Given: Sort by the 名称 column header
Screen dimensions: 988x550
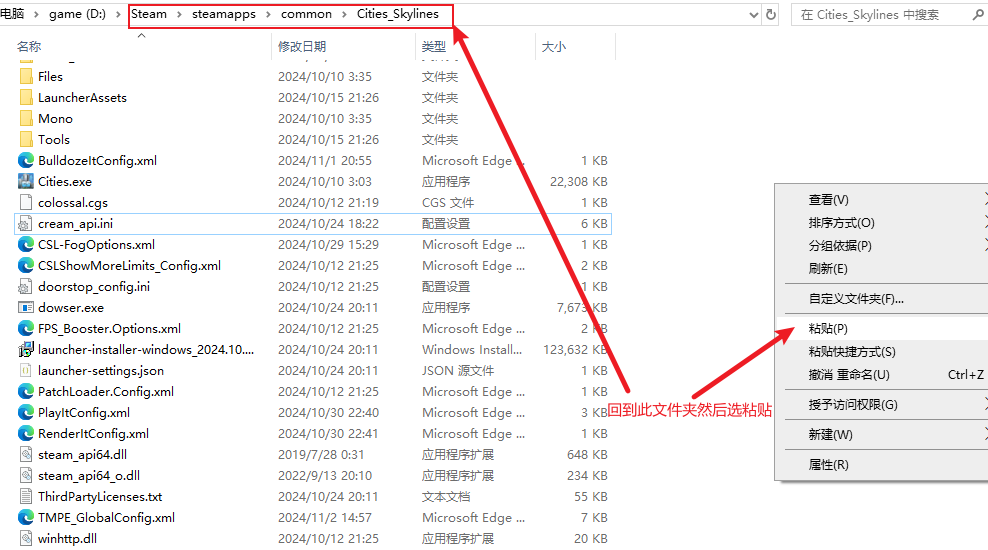Looking at the screenshot, I should [29, 47].
